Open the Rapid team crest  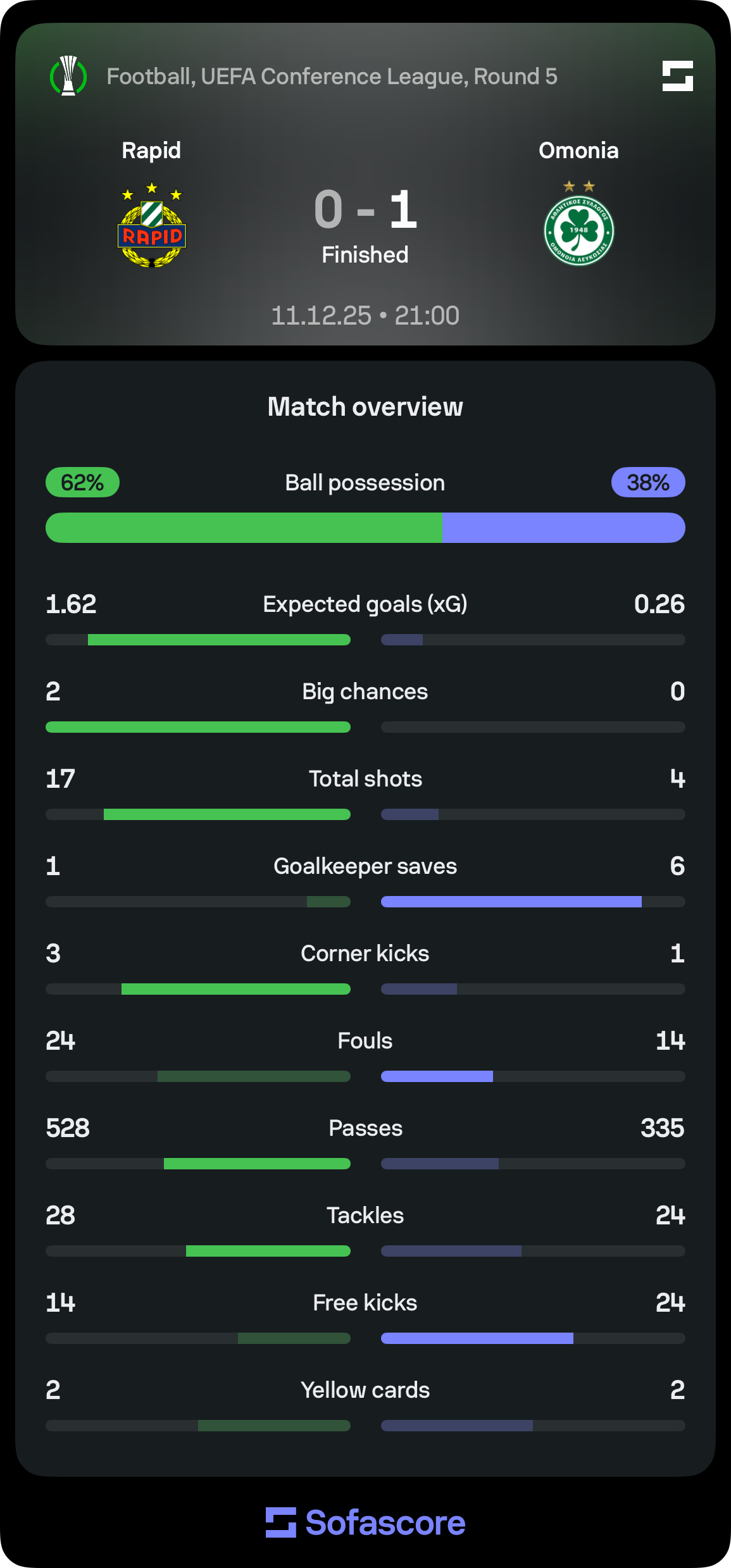(152, 227)
